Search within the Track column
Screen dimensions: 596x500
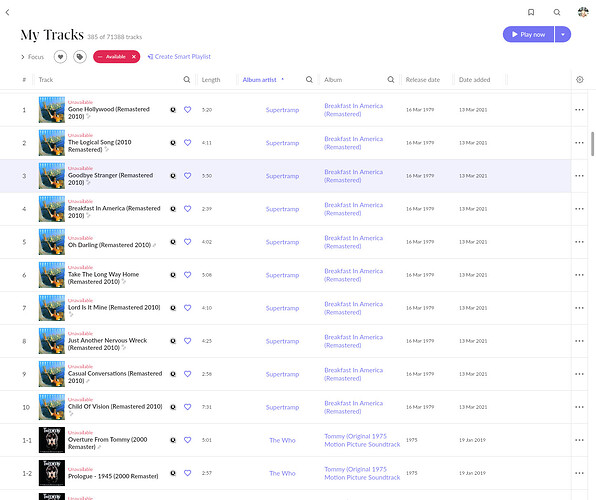click(187, 79)
